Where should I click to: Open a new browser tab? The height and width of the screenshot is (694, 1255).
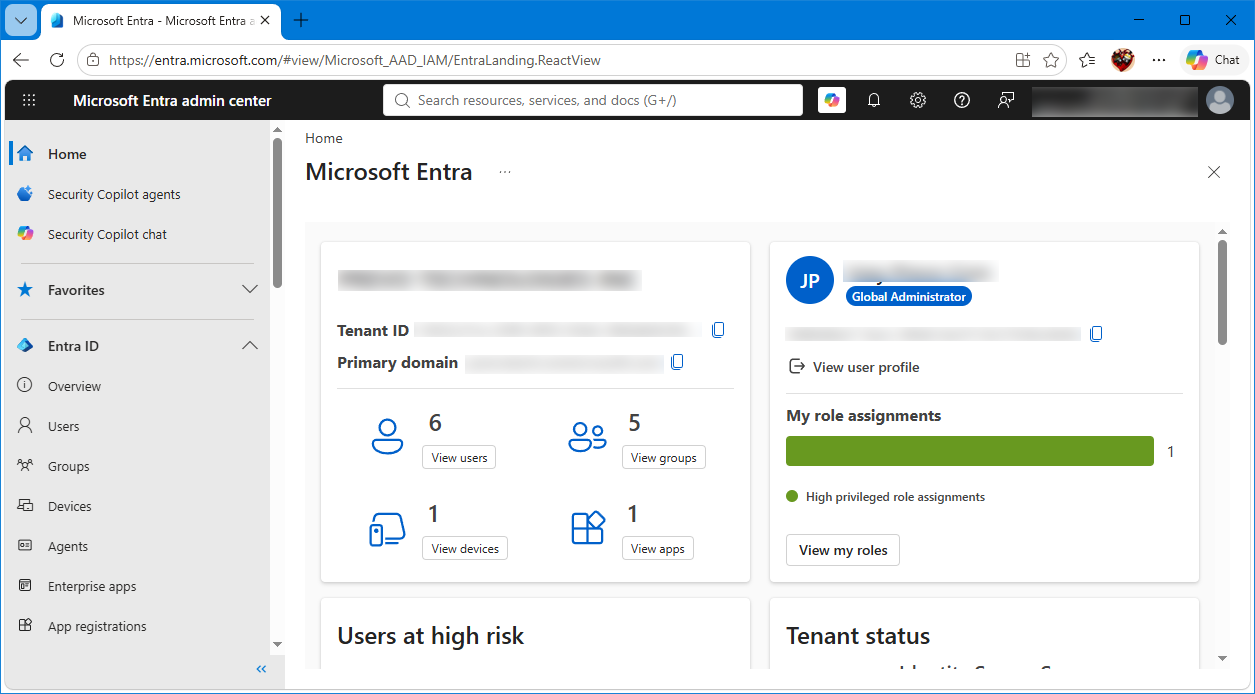click(301, 20)
